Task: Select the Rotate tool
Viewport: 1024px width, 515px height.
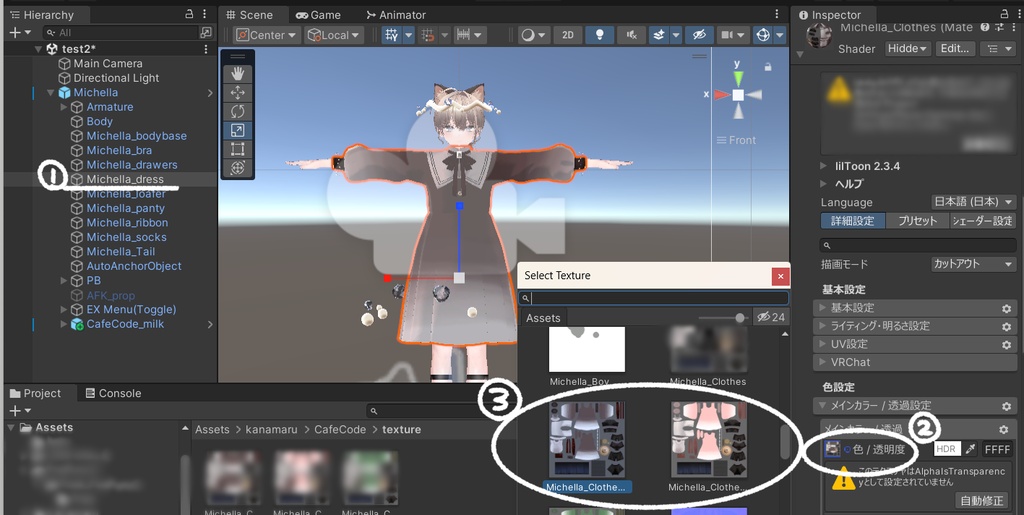Action: 238,112
